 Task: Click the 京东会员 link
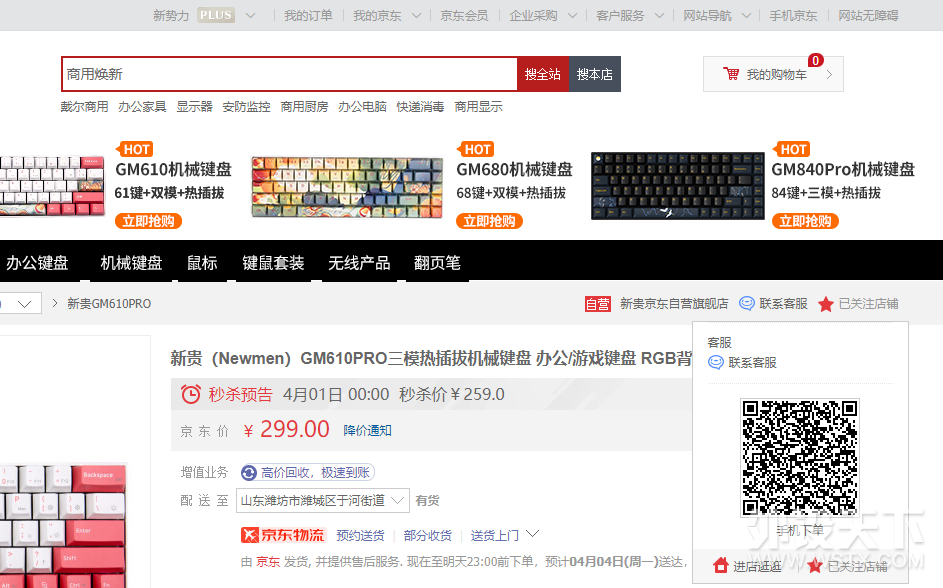coord(464,16)
